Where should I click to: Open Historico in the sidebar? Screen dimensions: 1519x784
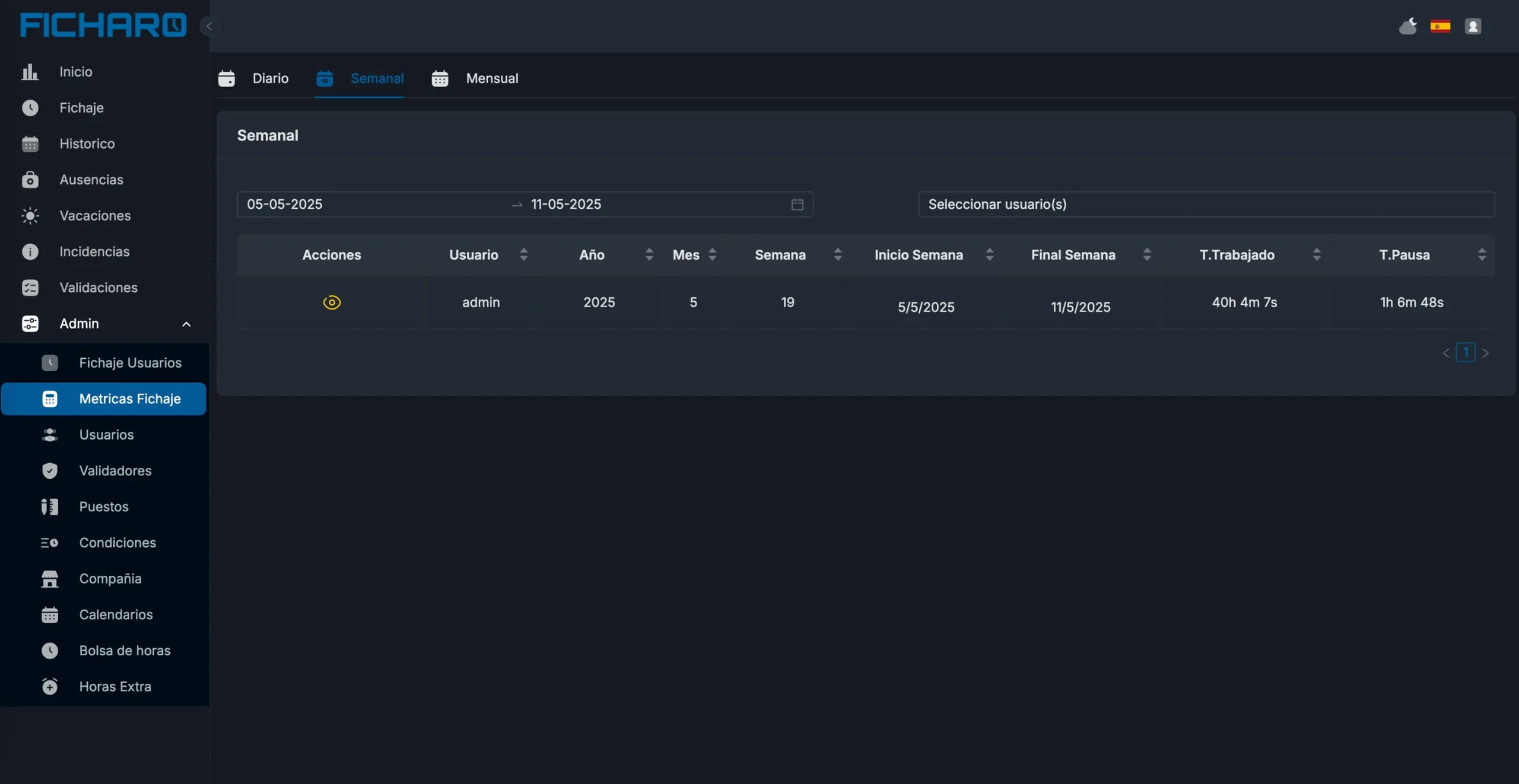click(87, 144)
